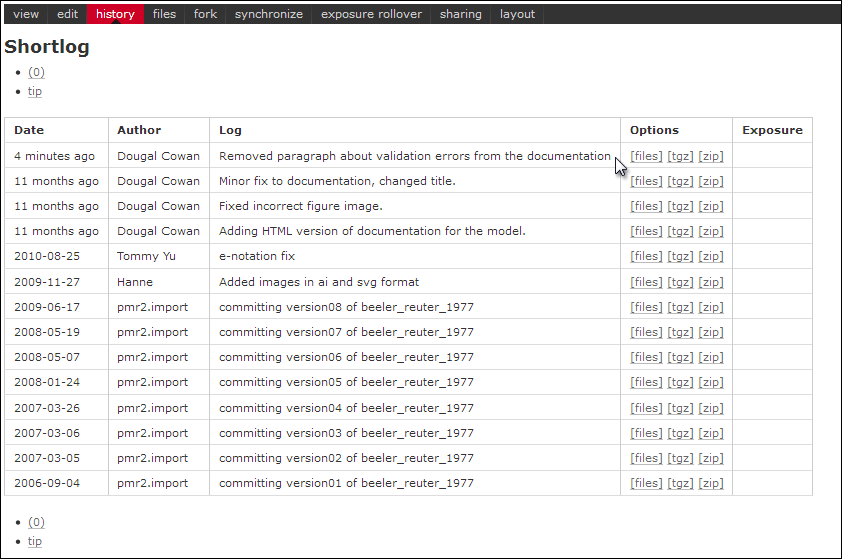
Task: Open [files] for the validation errors commit
Action: [x=646, y=156]
